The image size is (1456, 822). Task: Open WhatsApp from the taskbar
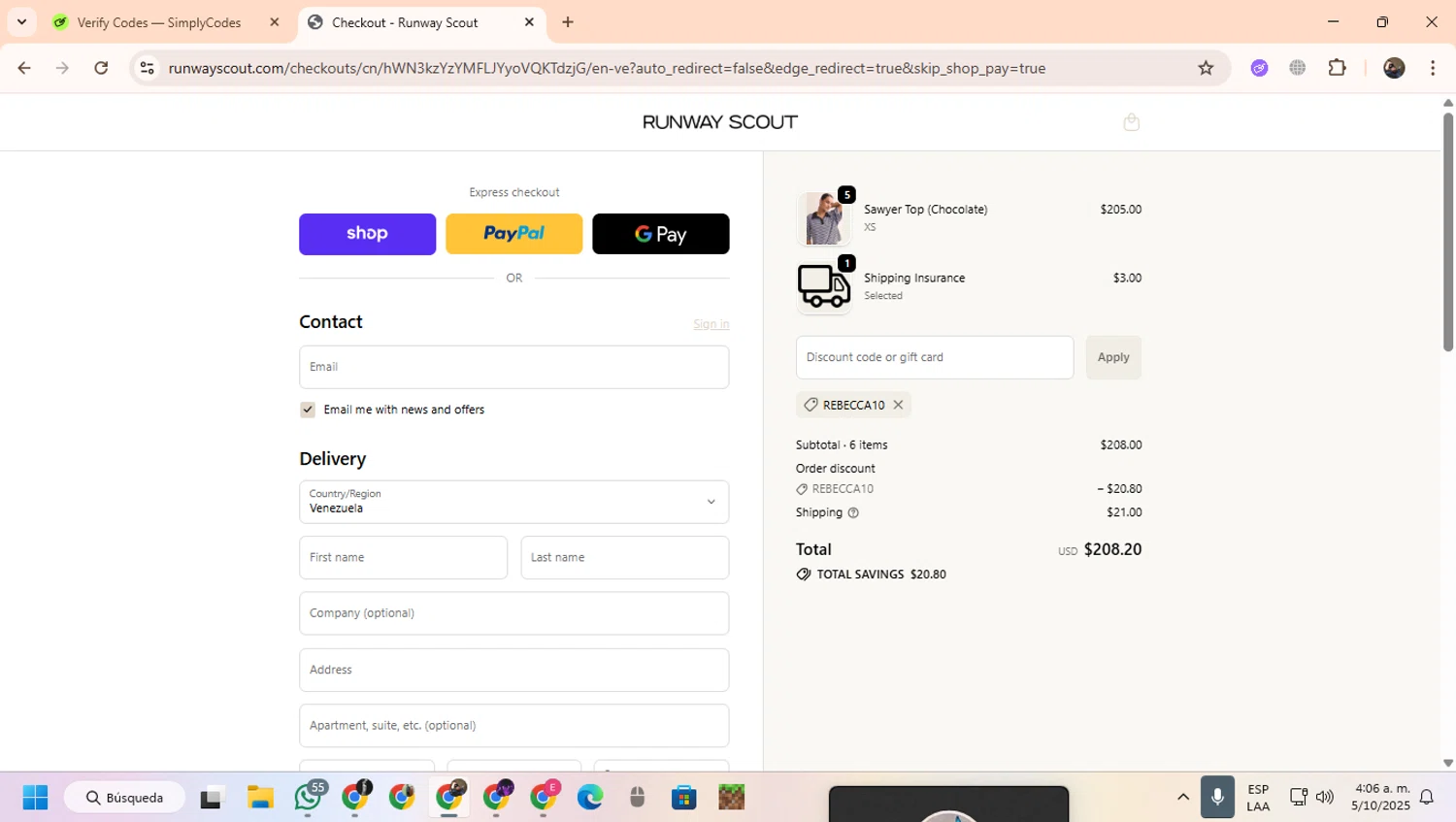tap(308, 798)
